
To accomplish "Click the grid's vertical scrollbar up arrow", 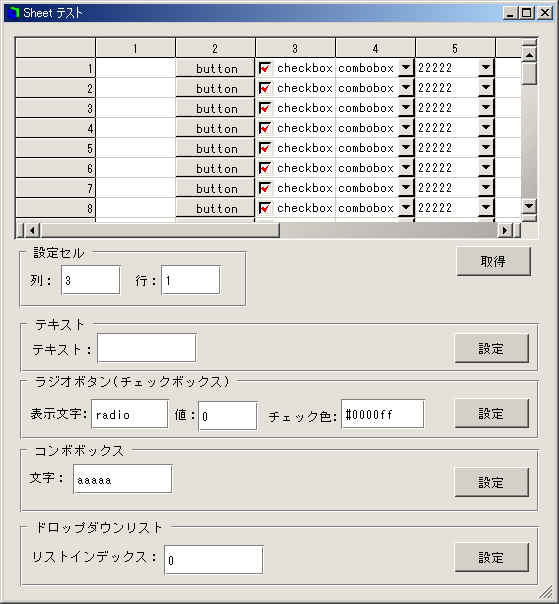I will pos(529,55).
